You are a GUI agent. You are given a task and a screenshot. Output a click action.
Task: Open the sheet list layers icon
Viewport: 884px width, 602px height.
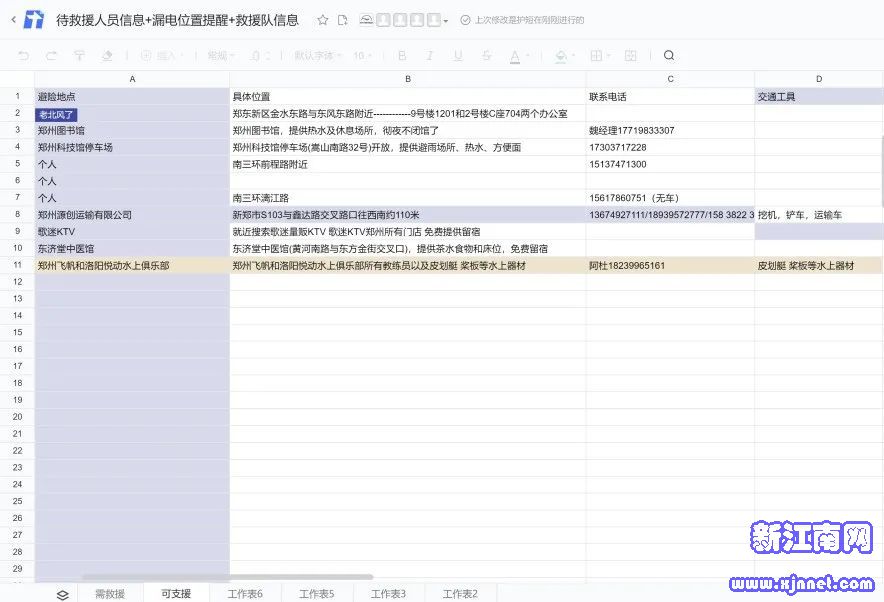[62, 594]
